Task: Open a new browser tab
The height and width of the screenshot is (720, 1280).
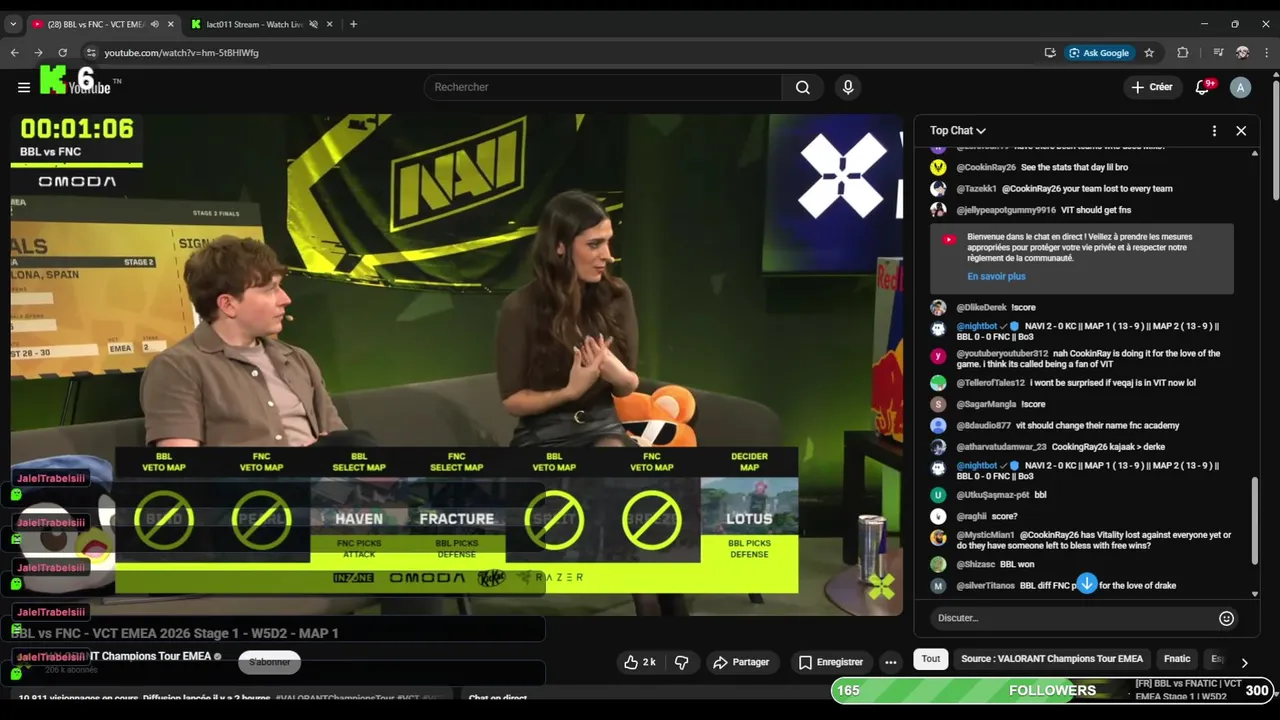Action: (x=353, y=24)
